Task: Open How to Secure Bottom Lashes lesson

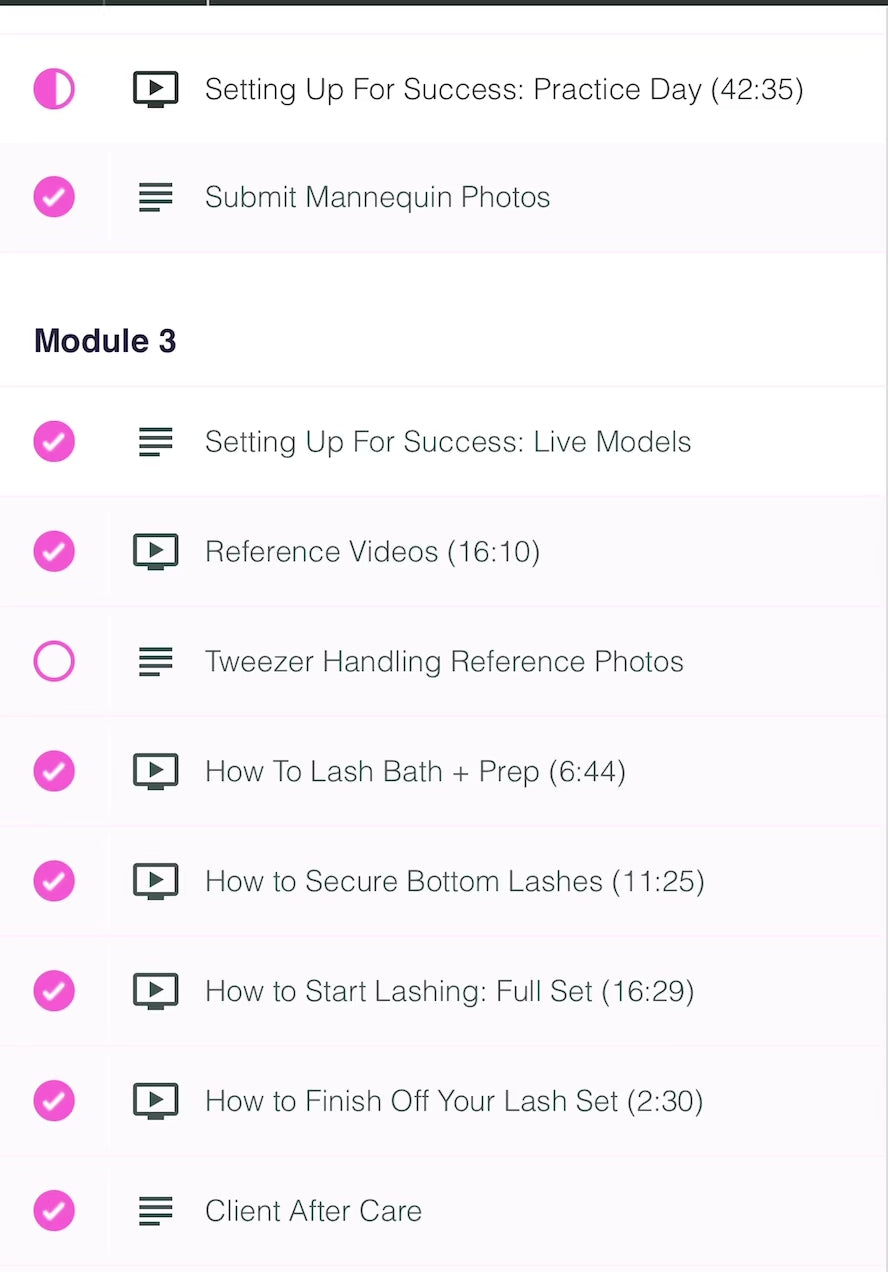Action: pos(454,882)
